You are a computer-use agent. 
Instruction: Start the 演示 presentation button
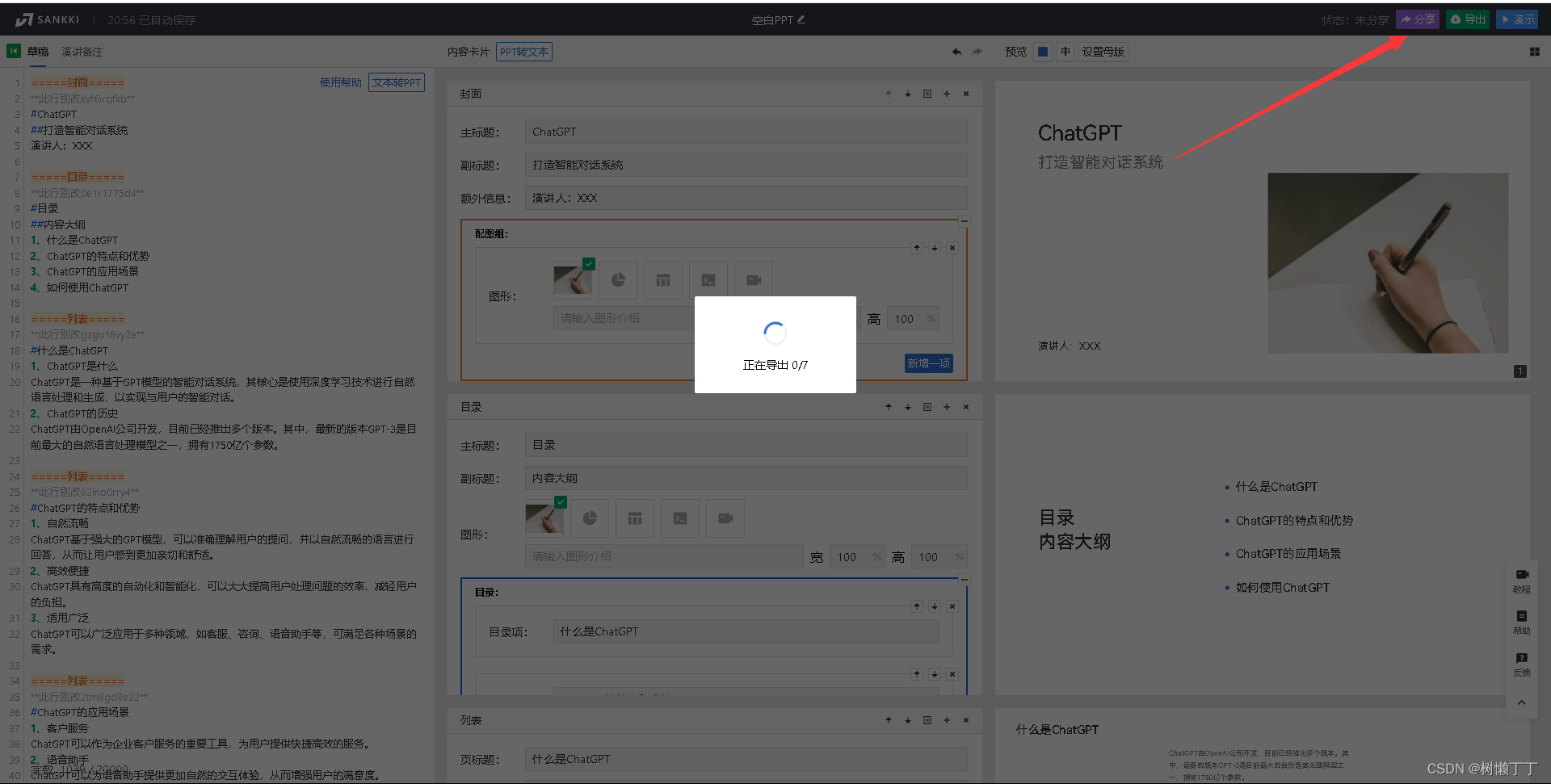click(x=1517, y=19)
